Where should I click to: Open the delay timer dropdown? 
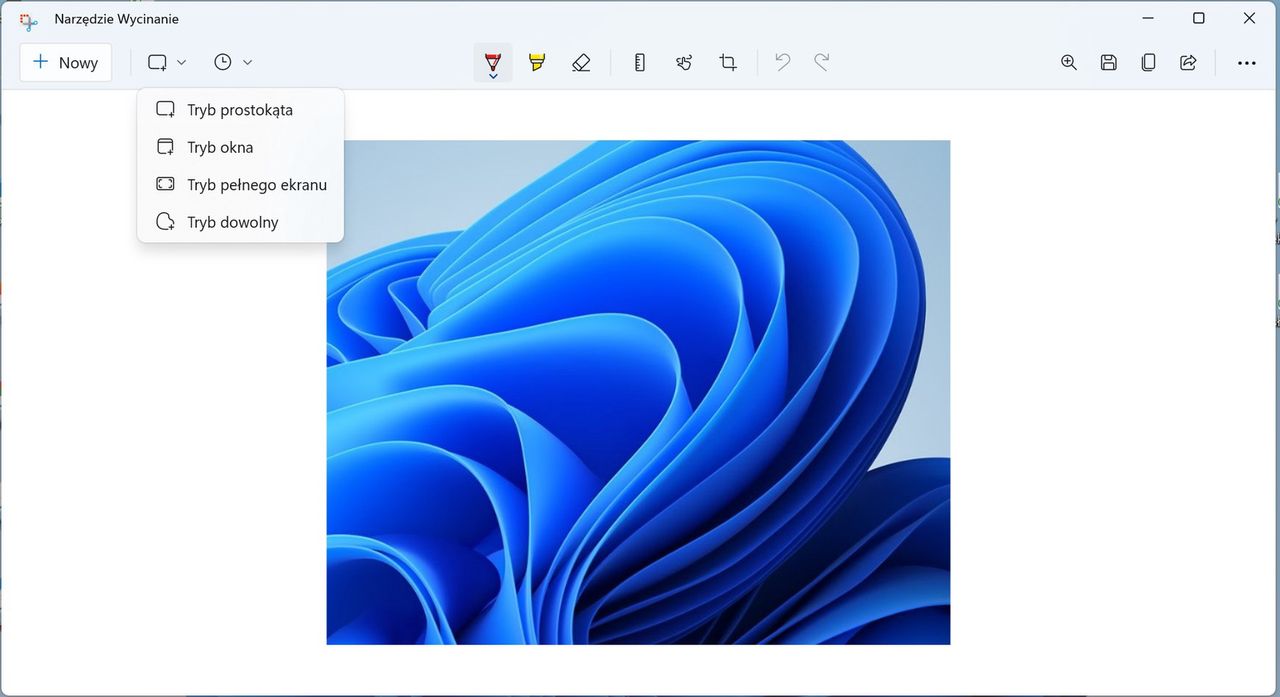(x=232, y=62)
